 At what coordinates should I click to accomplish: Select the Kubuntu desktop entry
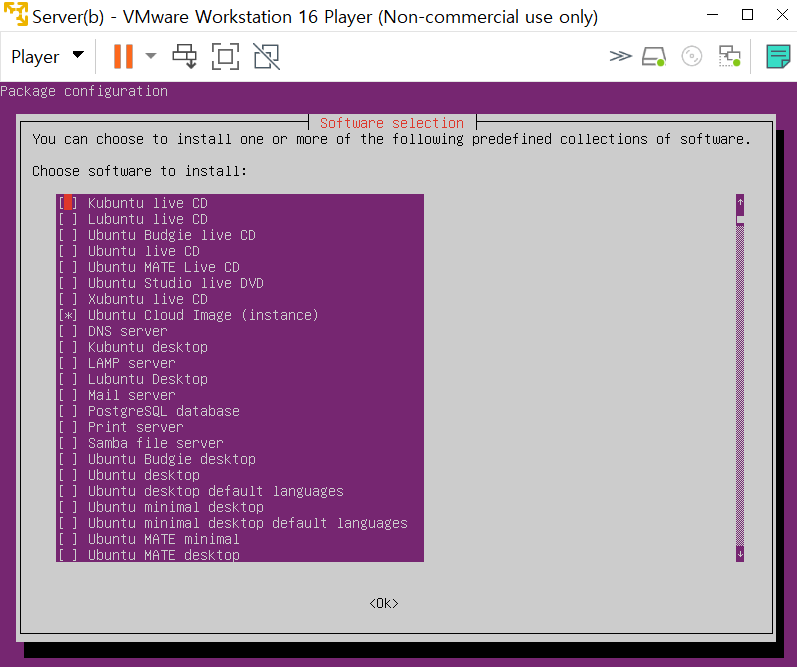147,347
